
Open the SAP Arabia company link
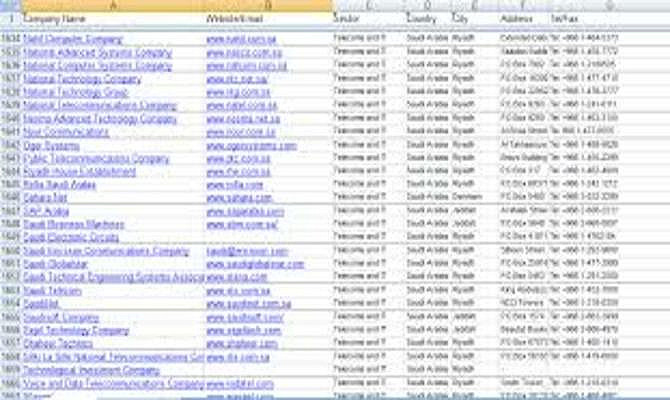pyautogui.click(x=46, y=211)
